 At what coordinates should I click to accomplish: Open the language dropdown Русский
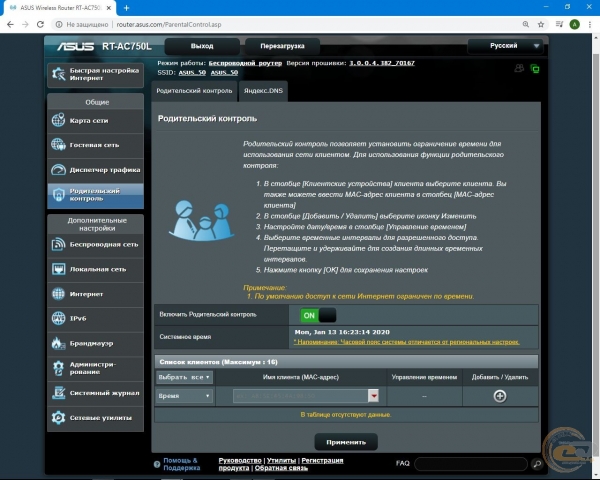(x=505, y=46)
